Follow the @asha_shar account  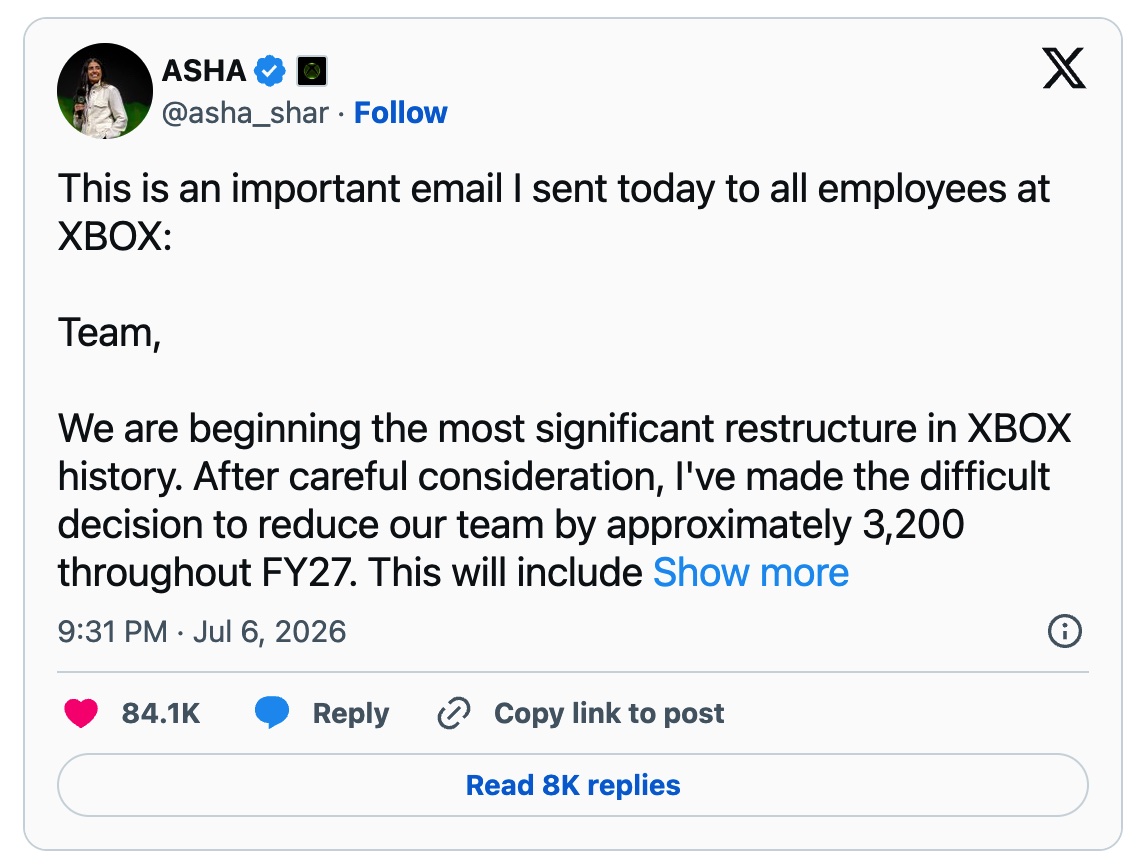coord(401,113)
